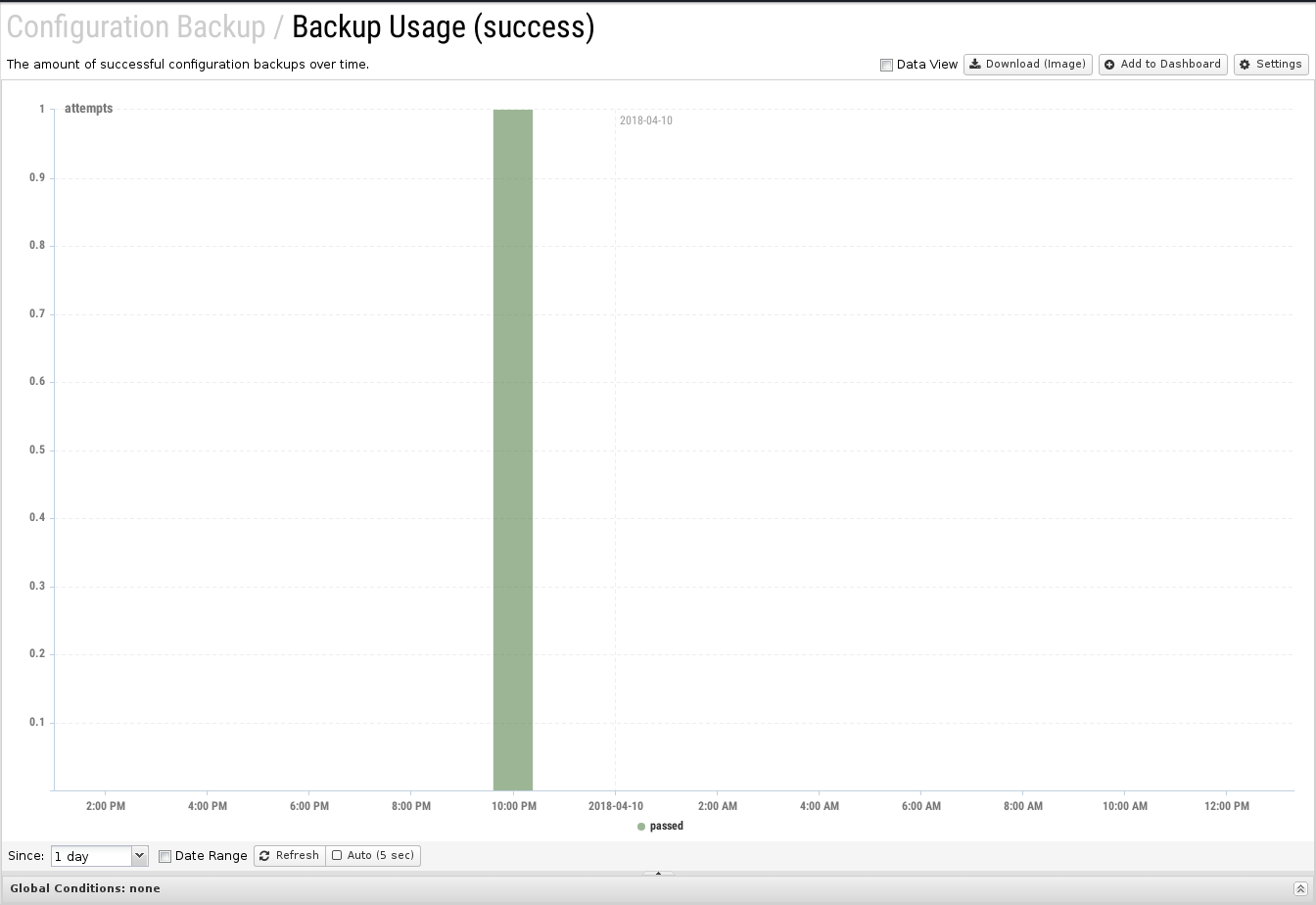Click the 2:00 PM x-axis label
Screen dimensions: 1316x905
pyautogui.click(x=105, y=806)
